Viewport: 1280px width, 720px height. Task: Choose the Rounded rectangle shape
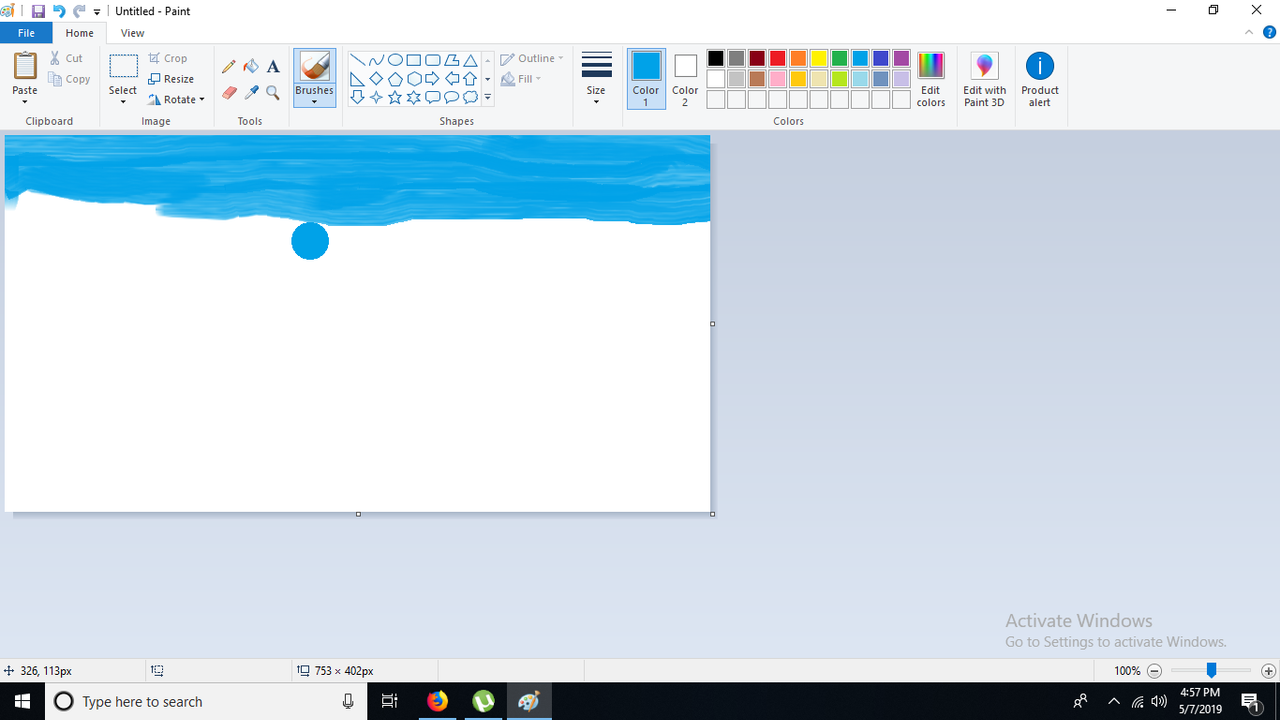pyautogui.click(x=432, y=60)
